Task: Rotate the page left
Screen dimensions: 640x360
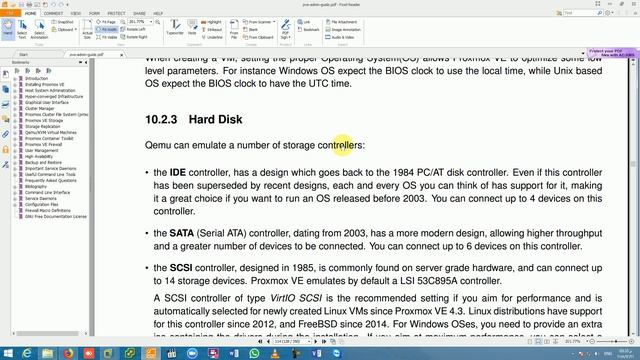Action: [x=133, y=29]
